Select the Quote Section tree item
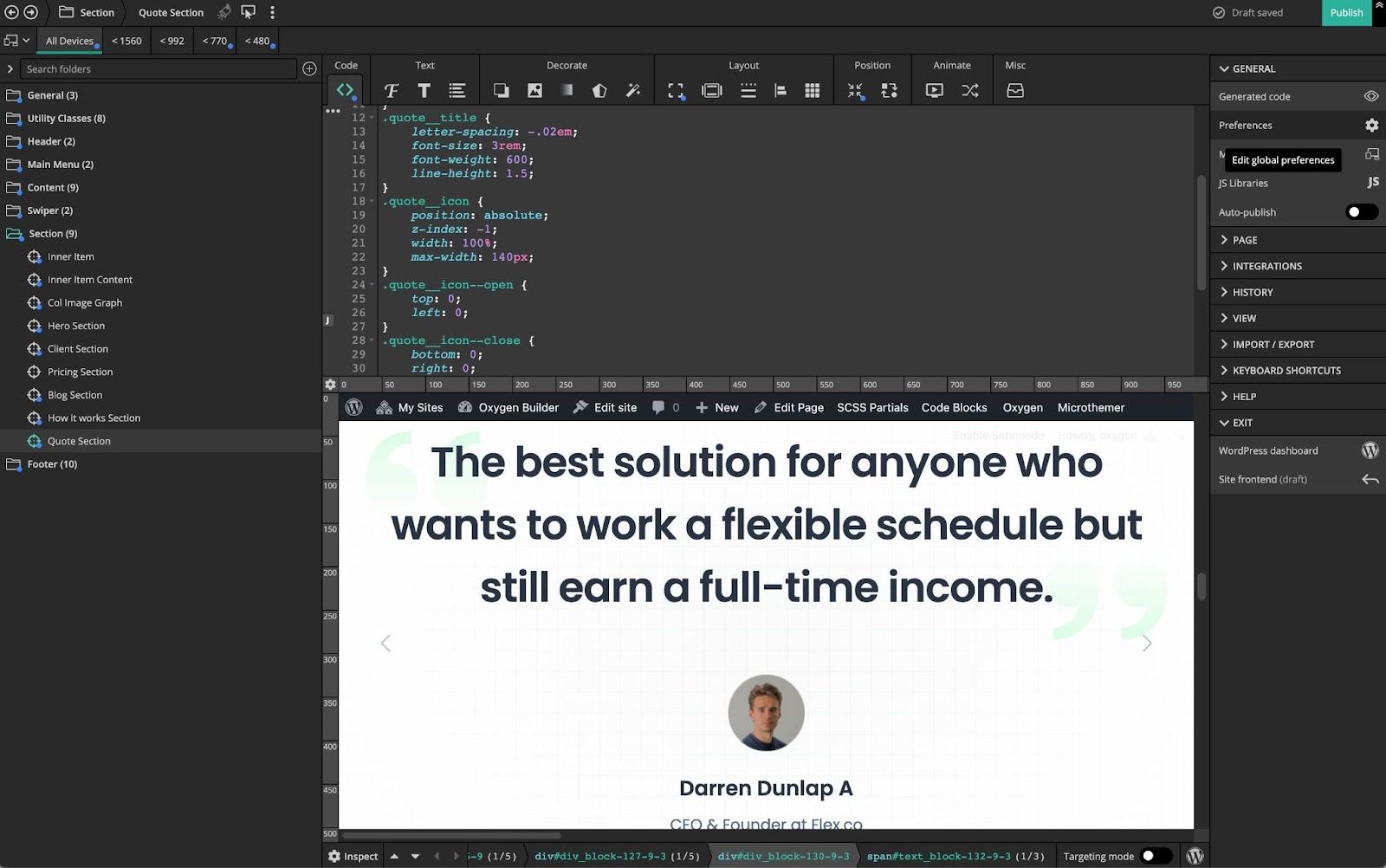Image resolution: width=1386 pixels, height=868 pixels. [160, 441]
